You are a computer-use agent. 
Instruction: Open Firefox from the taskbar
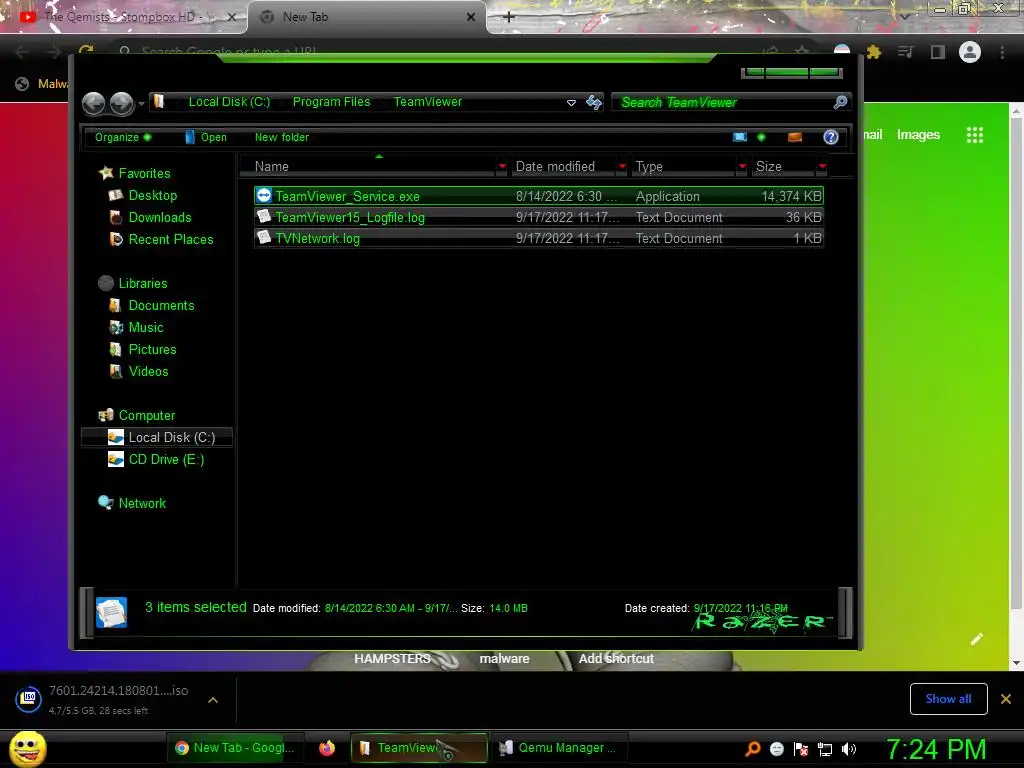(x=327, y=748)
